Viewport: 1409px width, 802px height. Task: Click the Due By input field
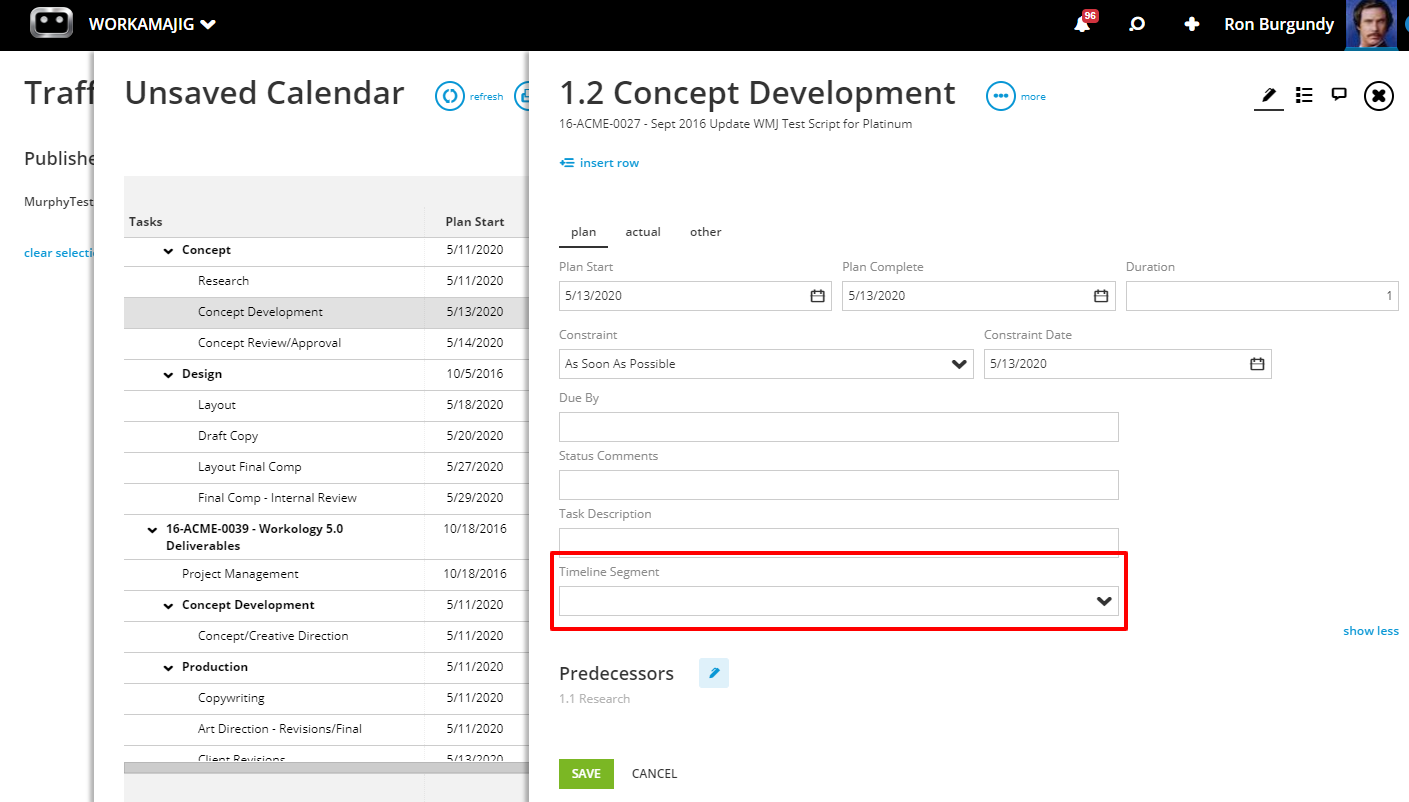(839, 427)
